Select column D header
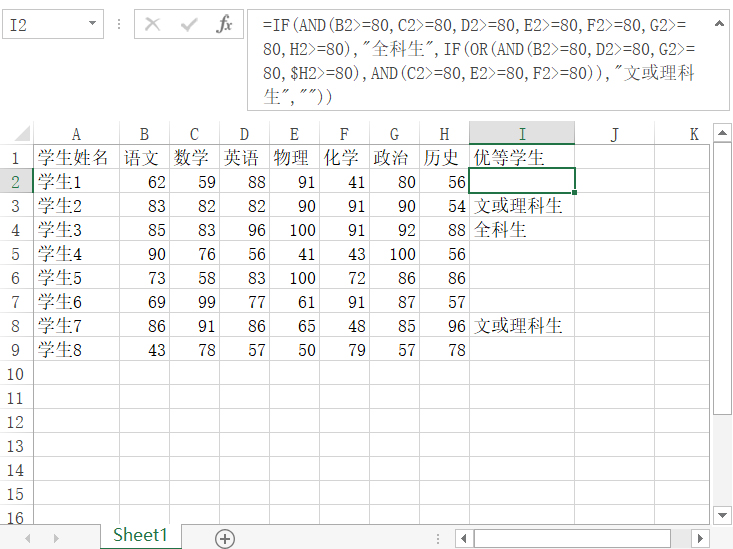This screenshot has width=733, height=549. coord(244,134)
